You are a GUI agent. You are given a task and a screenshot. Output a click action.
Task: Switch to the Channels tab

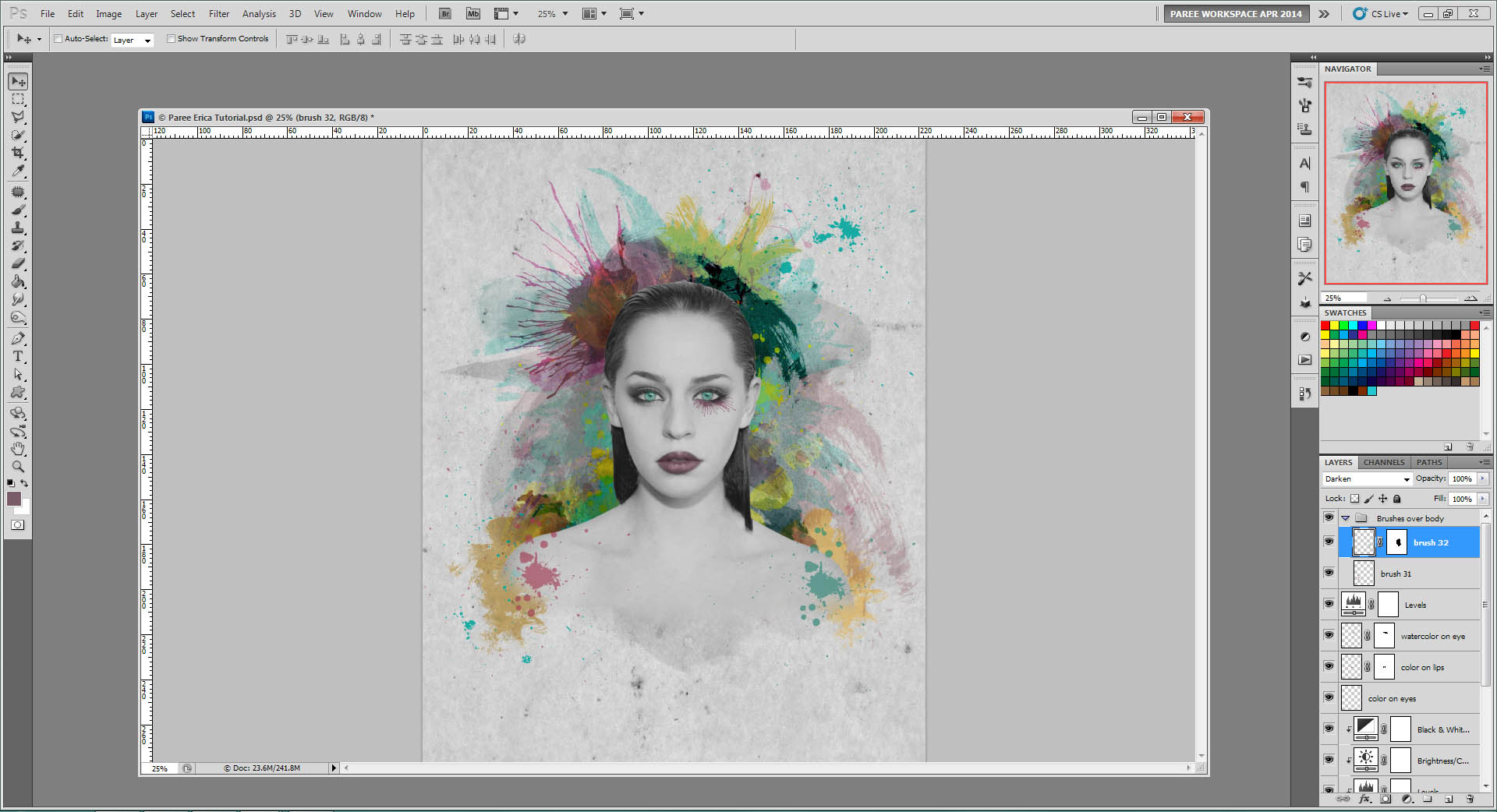pyautogui.click(x=1383, y=462)
